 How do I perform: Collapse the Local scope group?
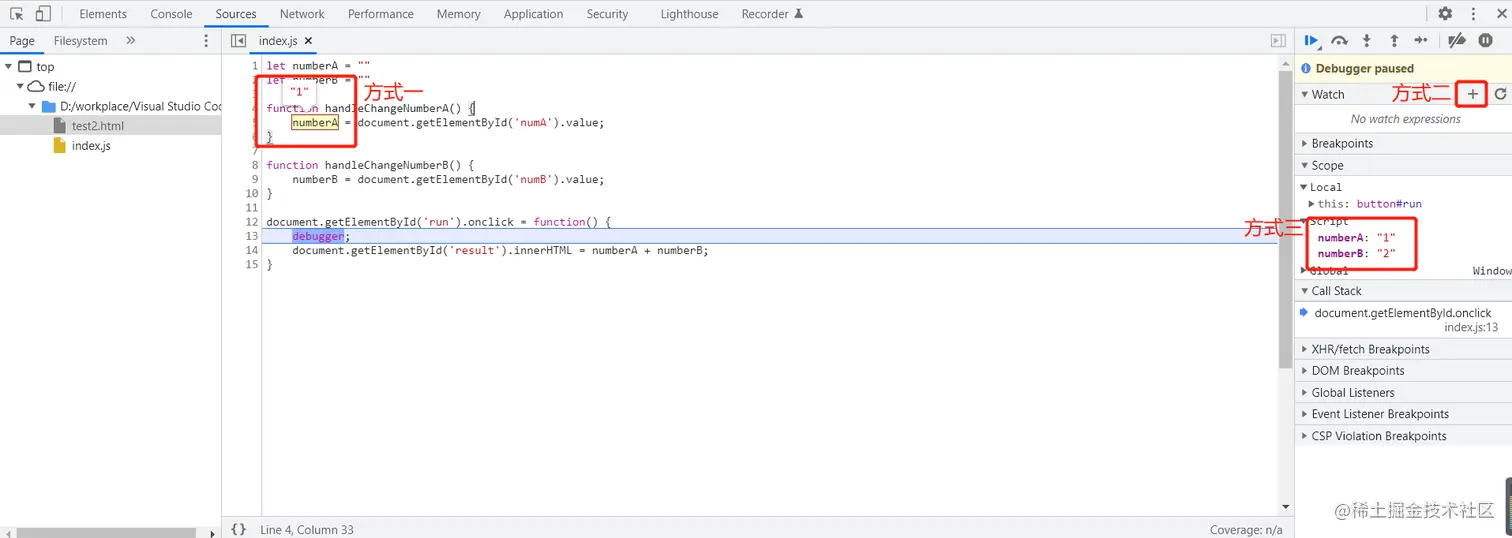point(1304,187)
